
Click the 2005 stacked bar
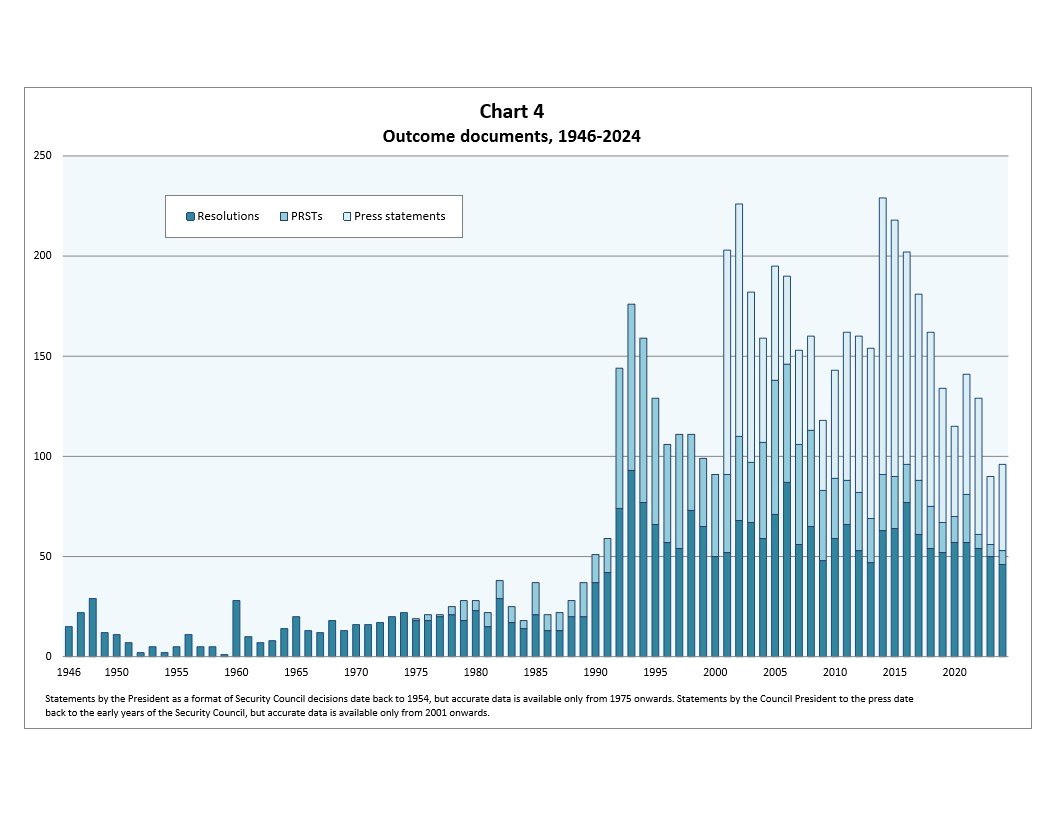pos(775,461)
